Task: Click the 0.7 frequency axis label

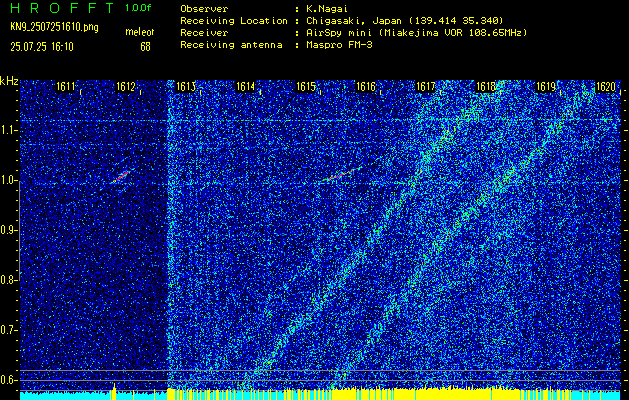Action: click(7, 330)
